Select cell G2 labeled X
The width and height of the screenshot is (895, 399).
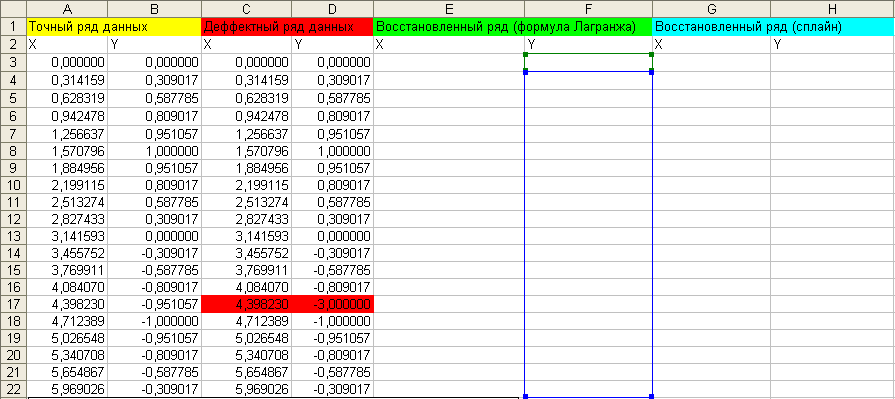pyautogui.click(x=712, y=45)
